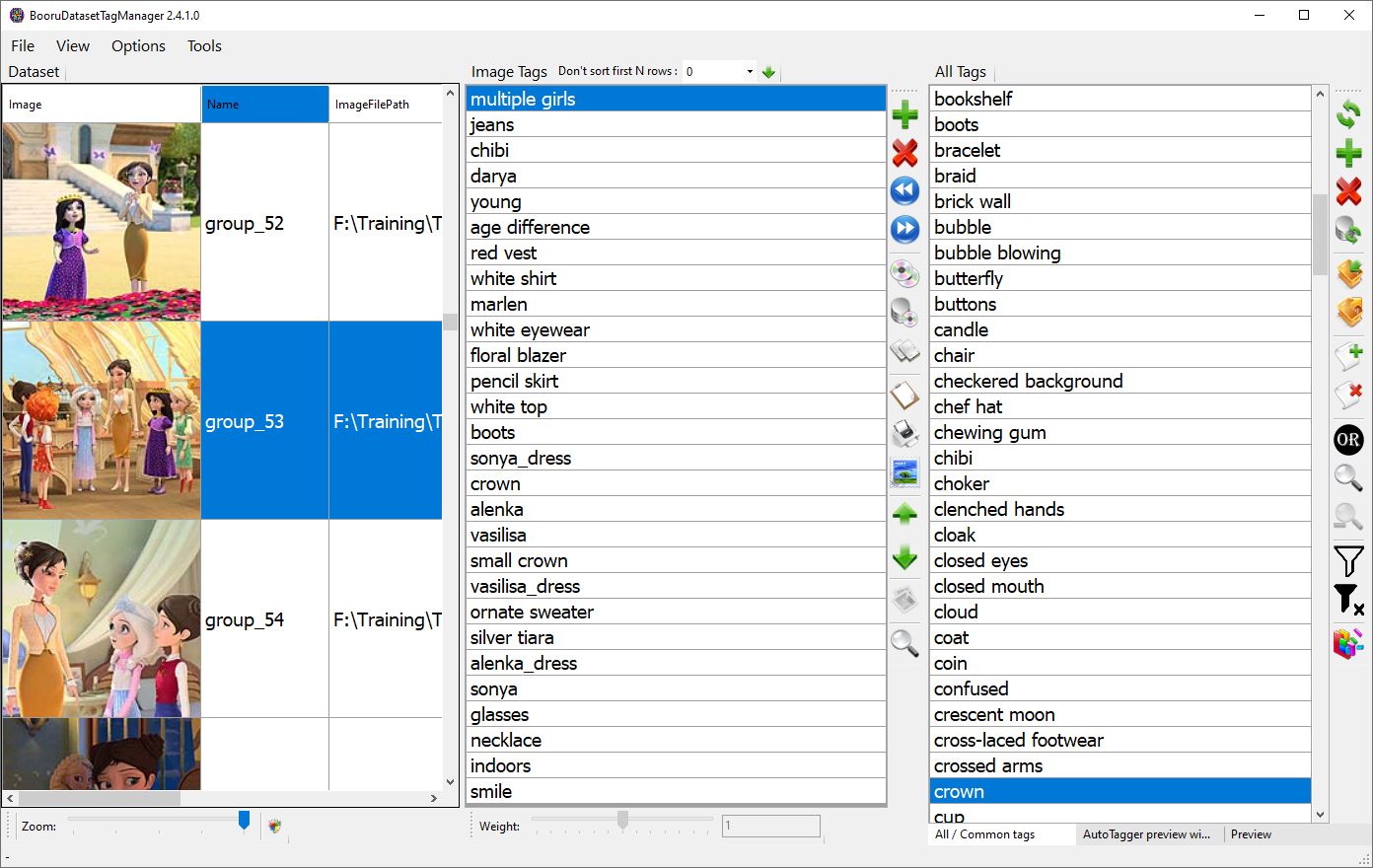Click the ImageFilePath column header
This screenshot has width=1373, height=868.
(x=386, y=105)
